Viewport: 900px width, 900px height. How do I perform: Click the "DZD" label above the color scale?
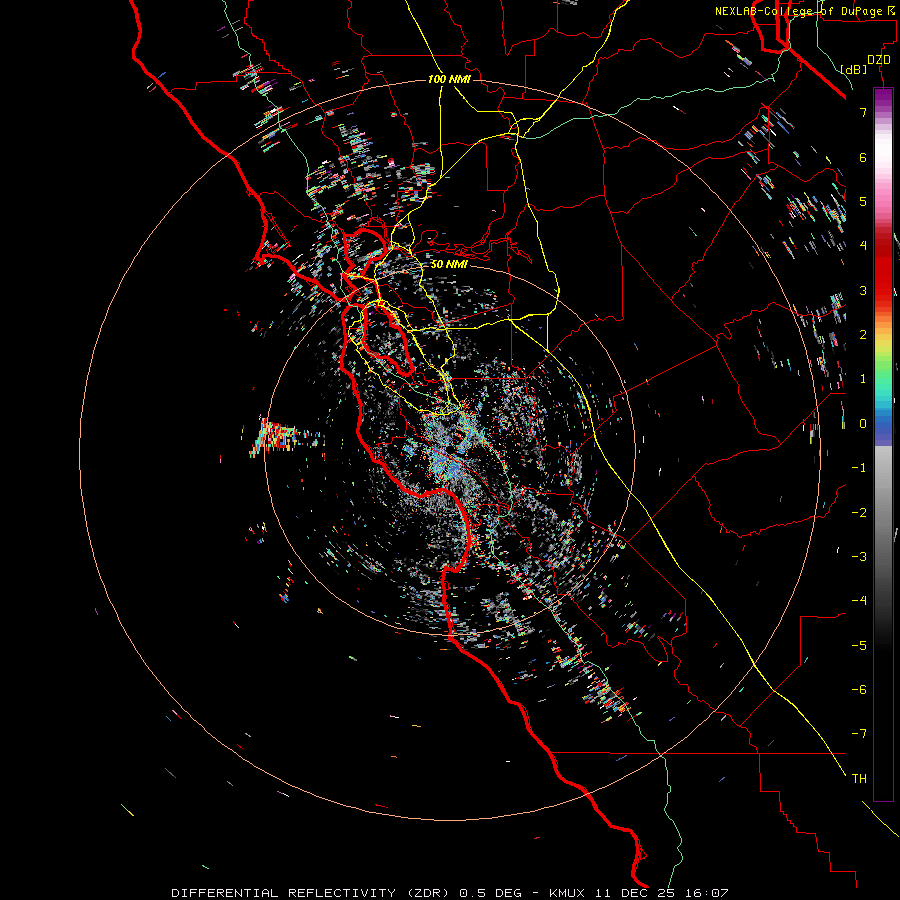879,60
